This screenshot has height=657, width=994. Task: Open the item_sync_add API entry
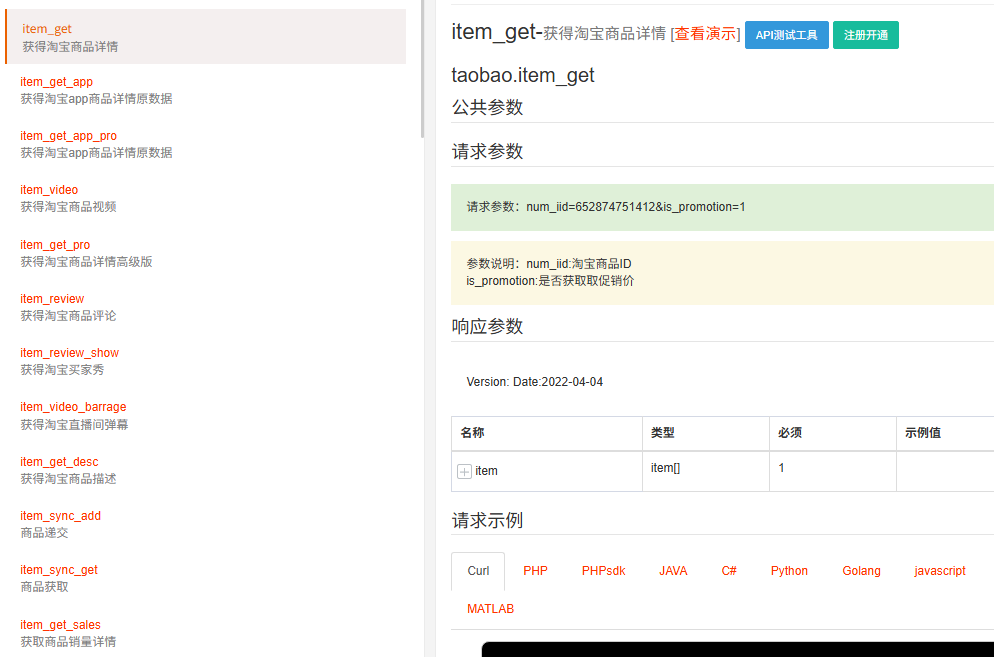[60, 516]
